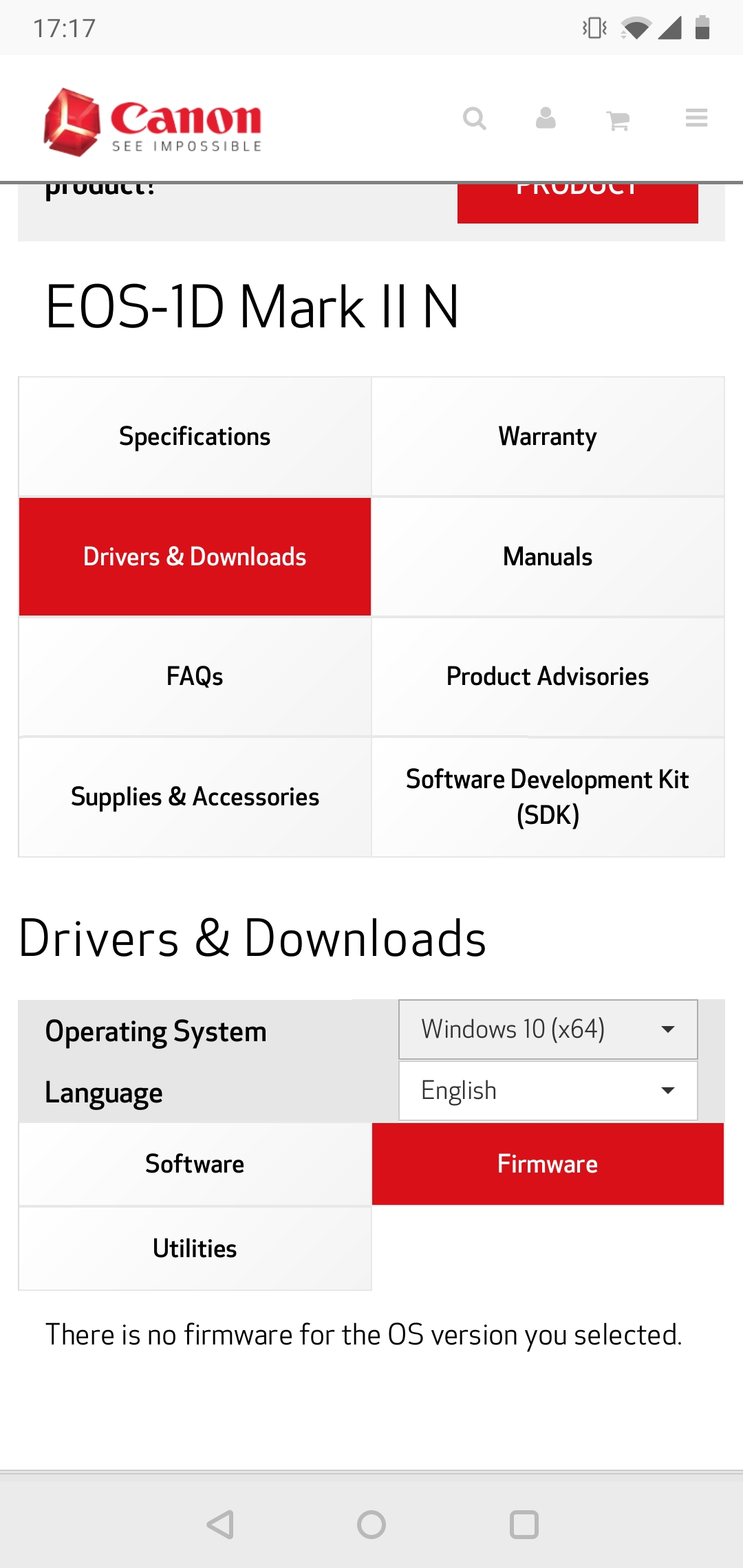Open the Operating System dropdown

pyautogui.click(x=547, y=1029)
